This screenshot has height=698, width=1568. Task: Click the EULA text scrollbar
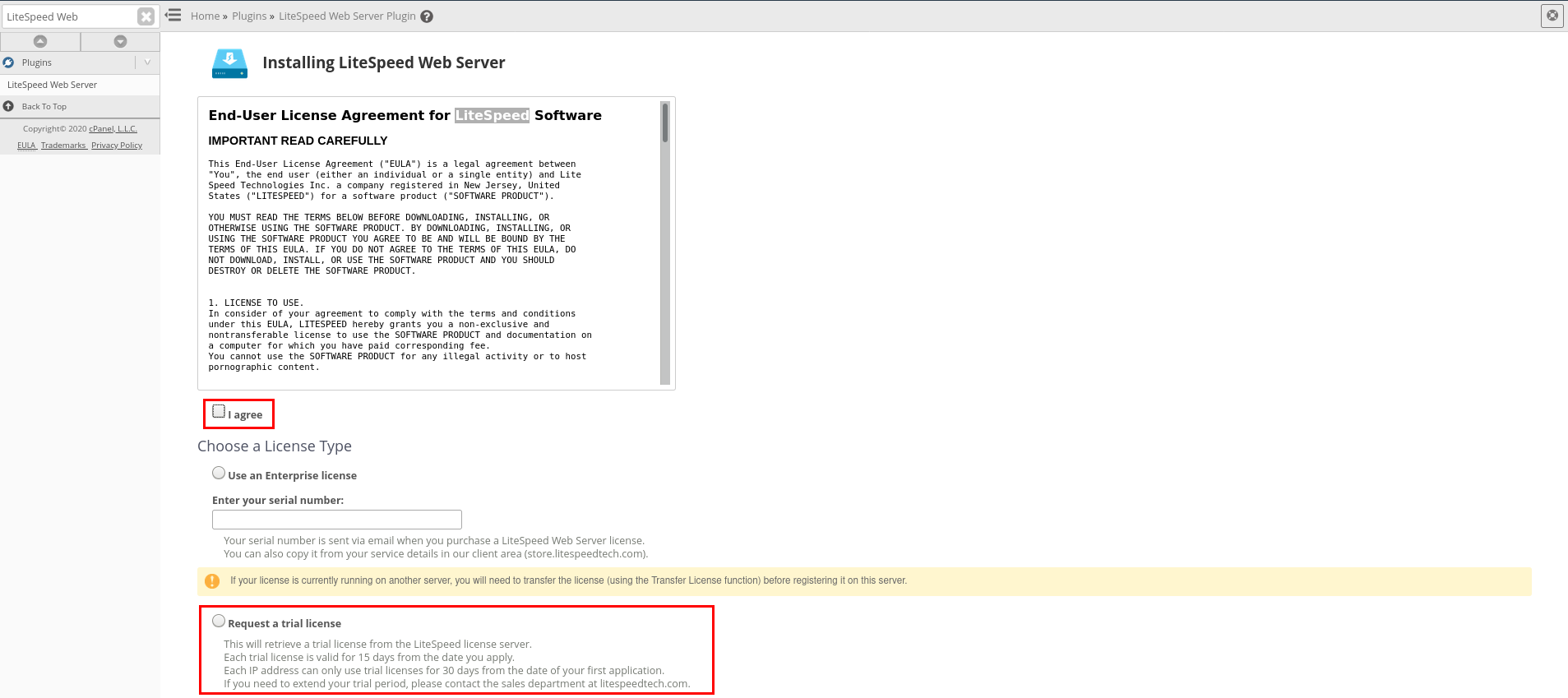pyautogui.click(x=665, y=243)
